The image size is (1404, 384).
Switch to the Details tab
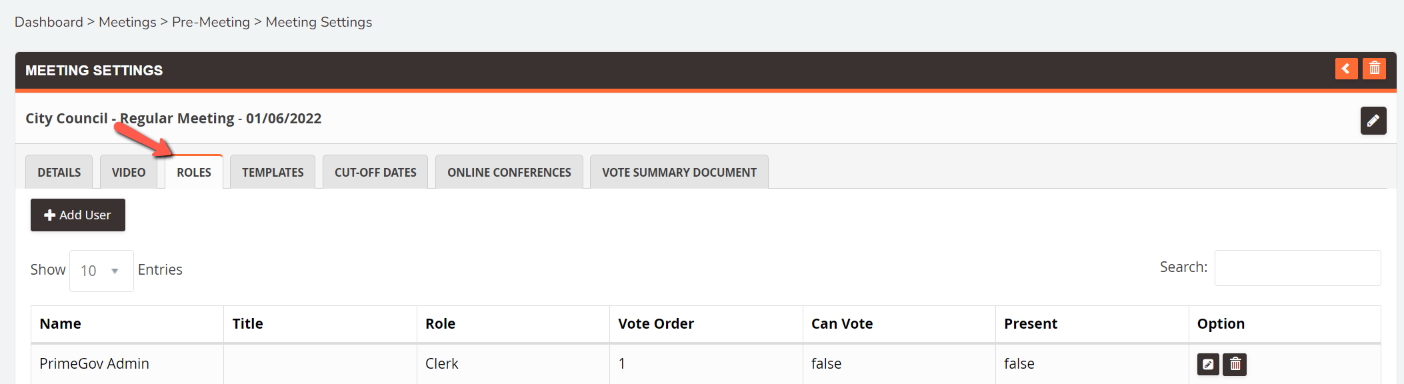coord(59,172)
